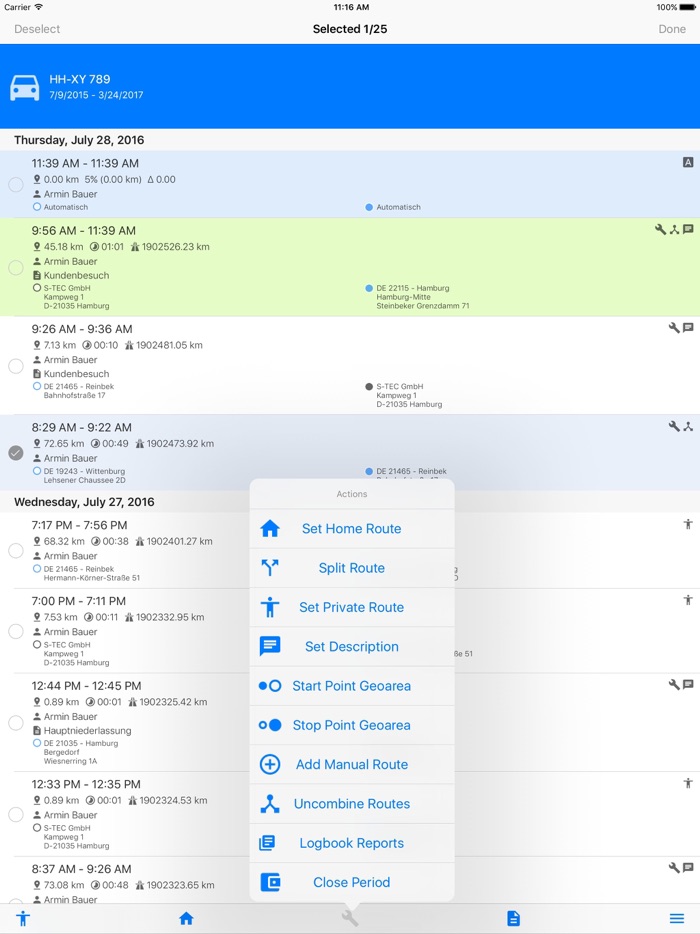This screenshot has height=934, width=700.
Task: Select Uncombine Routes in Actions menu
Action: (351, 804)
